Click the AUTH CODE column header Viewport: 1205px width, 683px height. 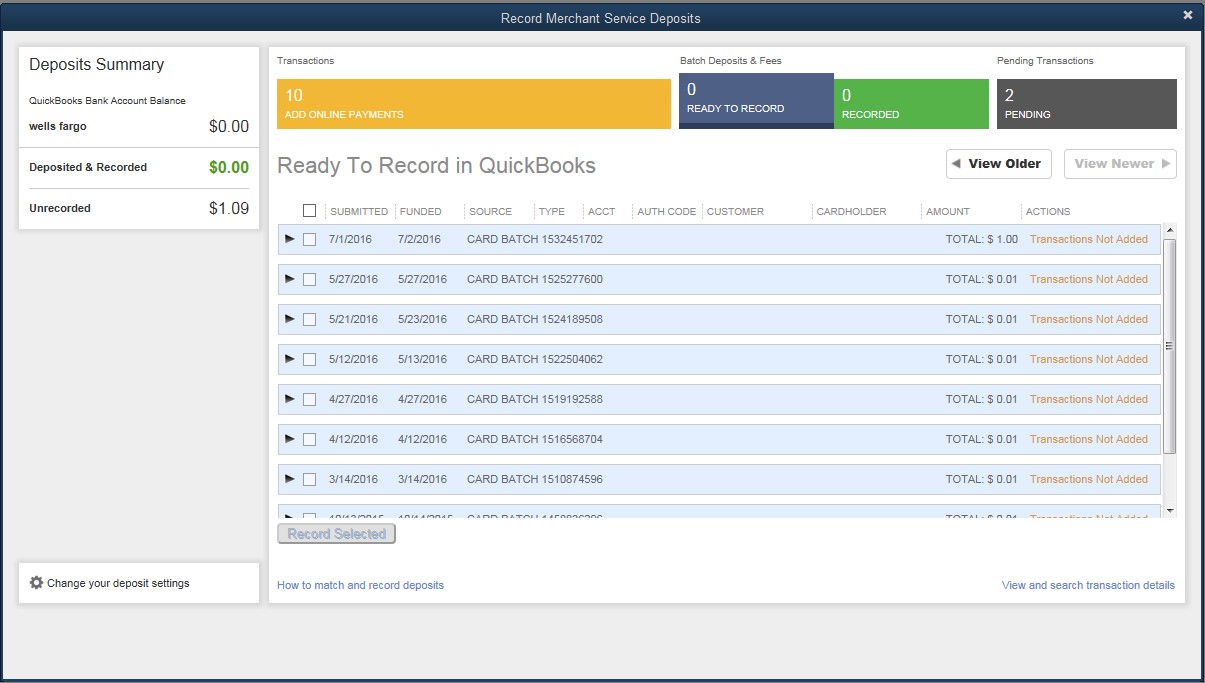point(666,212)
